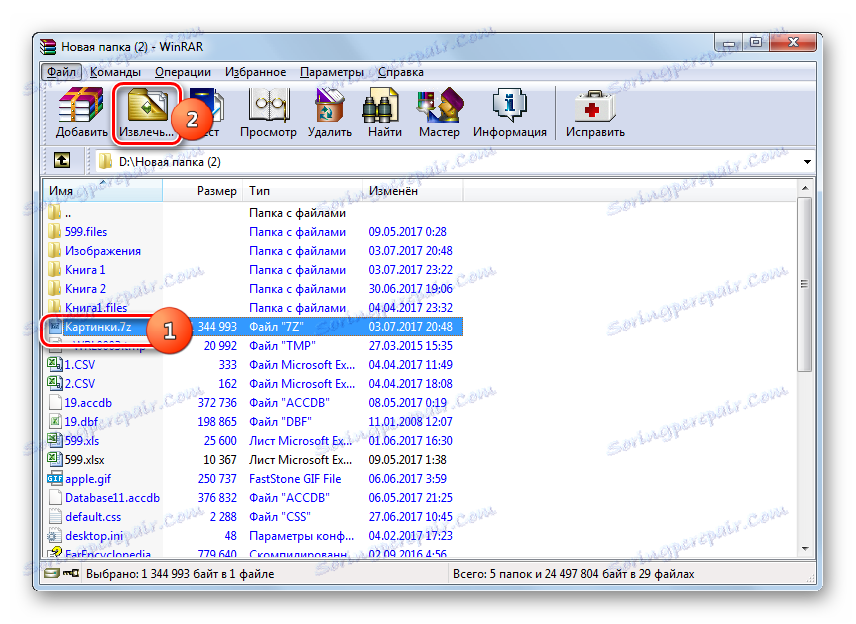The height and width of the screenshot is (624, 856).
Task: Open the Справка menu
Action: 401,72
